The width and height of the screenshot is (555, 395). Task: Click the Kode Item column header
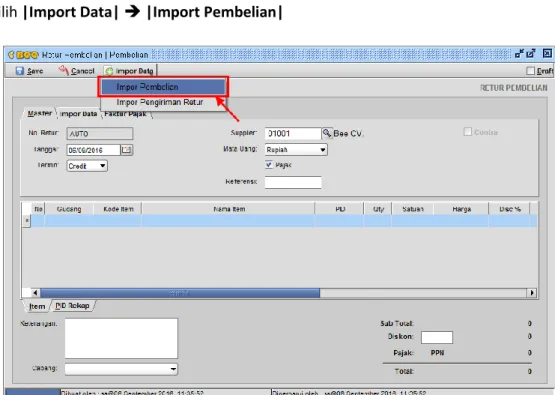pyautogui.click(x=118, y=209)
